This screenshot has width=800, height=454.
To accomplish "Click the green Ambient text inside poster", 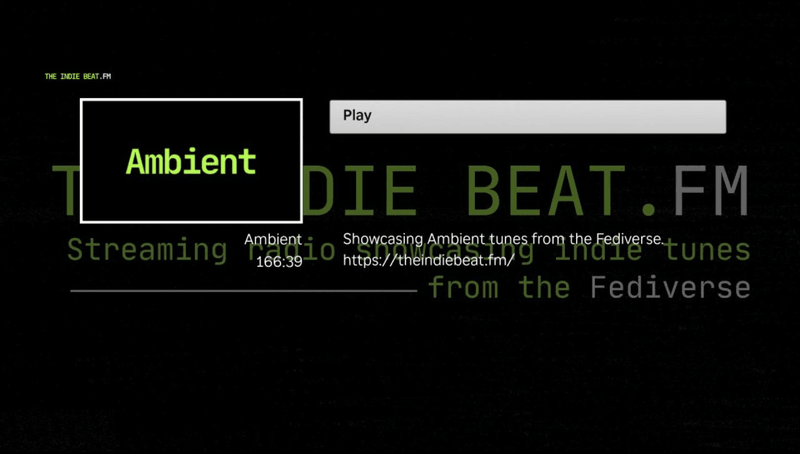I will [x=191, y=162].
